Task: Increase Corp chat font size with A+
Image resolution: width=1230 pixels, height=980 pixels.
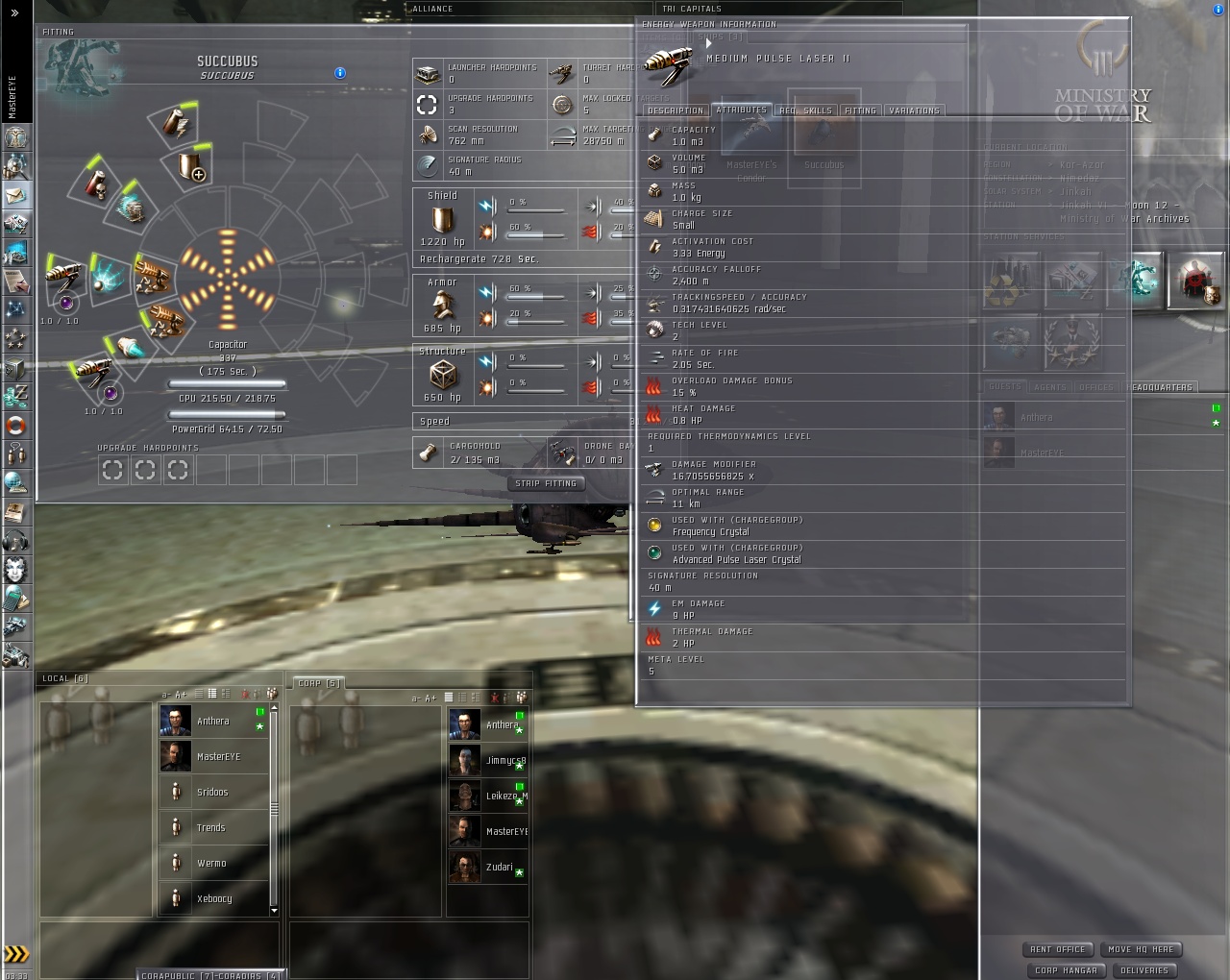Action: click(430, 698)
